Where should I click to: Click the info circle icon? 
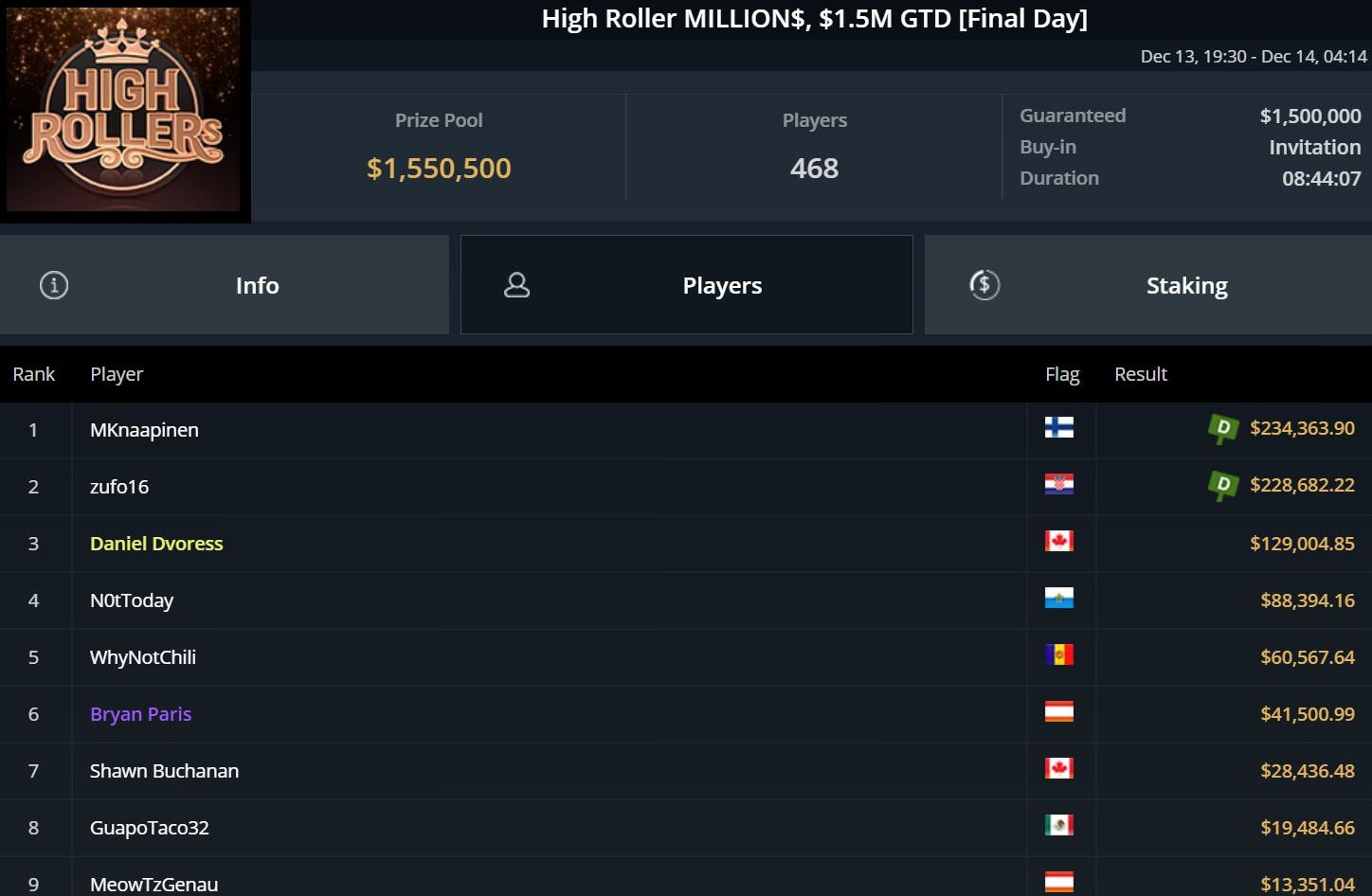click(54, 285)
